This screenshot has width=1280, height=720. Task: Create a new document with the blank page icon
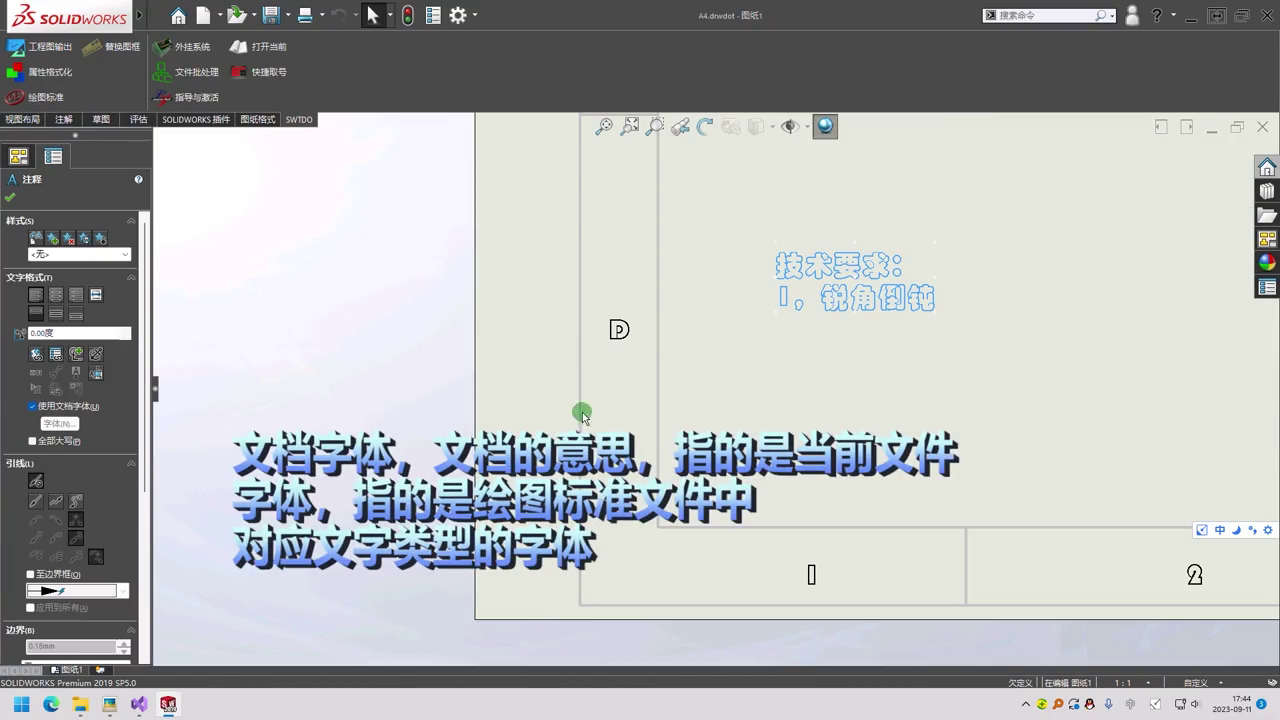click(x=203, y=15)
